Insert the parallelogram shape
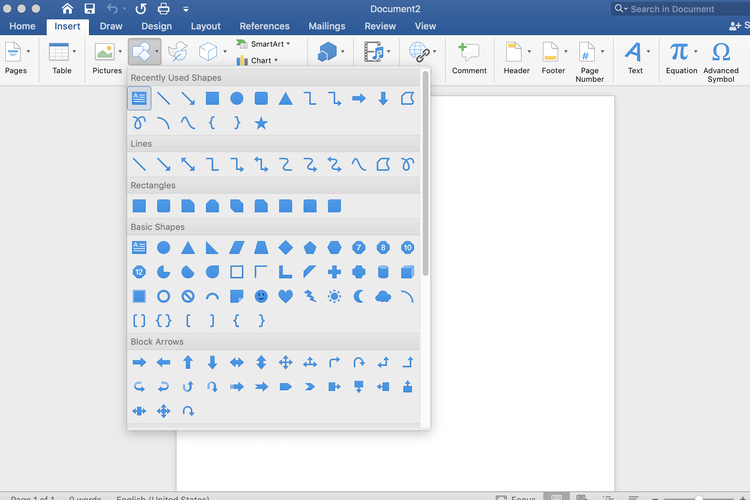 click(237, 247)
